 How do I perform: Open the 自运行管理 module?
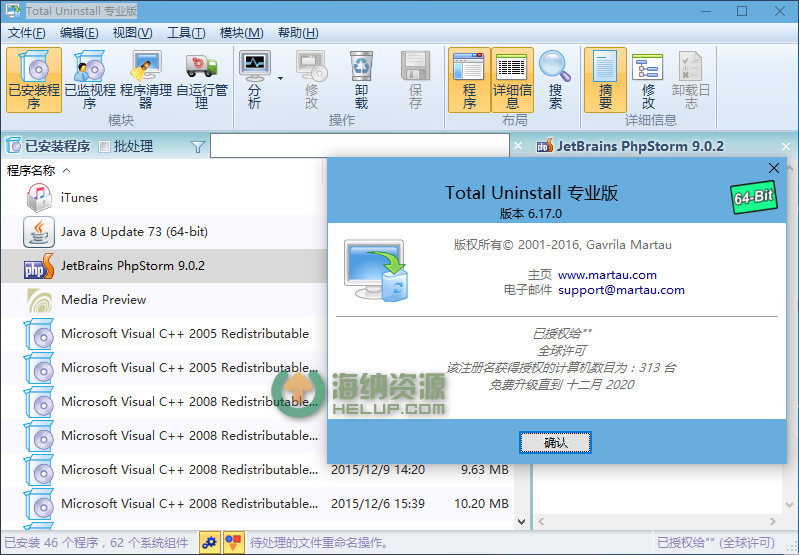click(x=202, y=80)
